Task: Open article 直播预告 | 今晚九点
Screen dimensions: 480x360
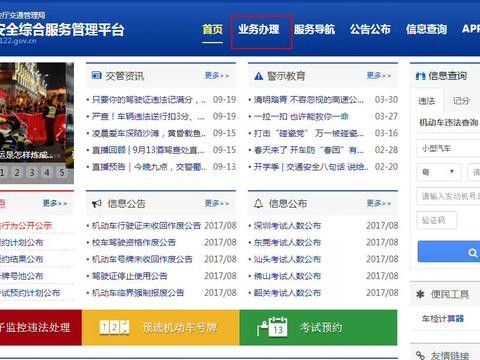Action: (x=149, y=167)
